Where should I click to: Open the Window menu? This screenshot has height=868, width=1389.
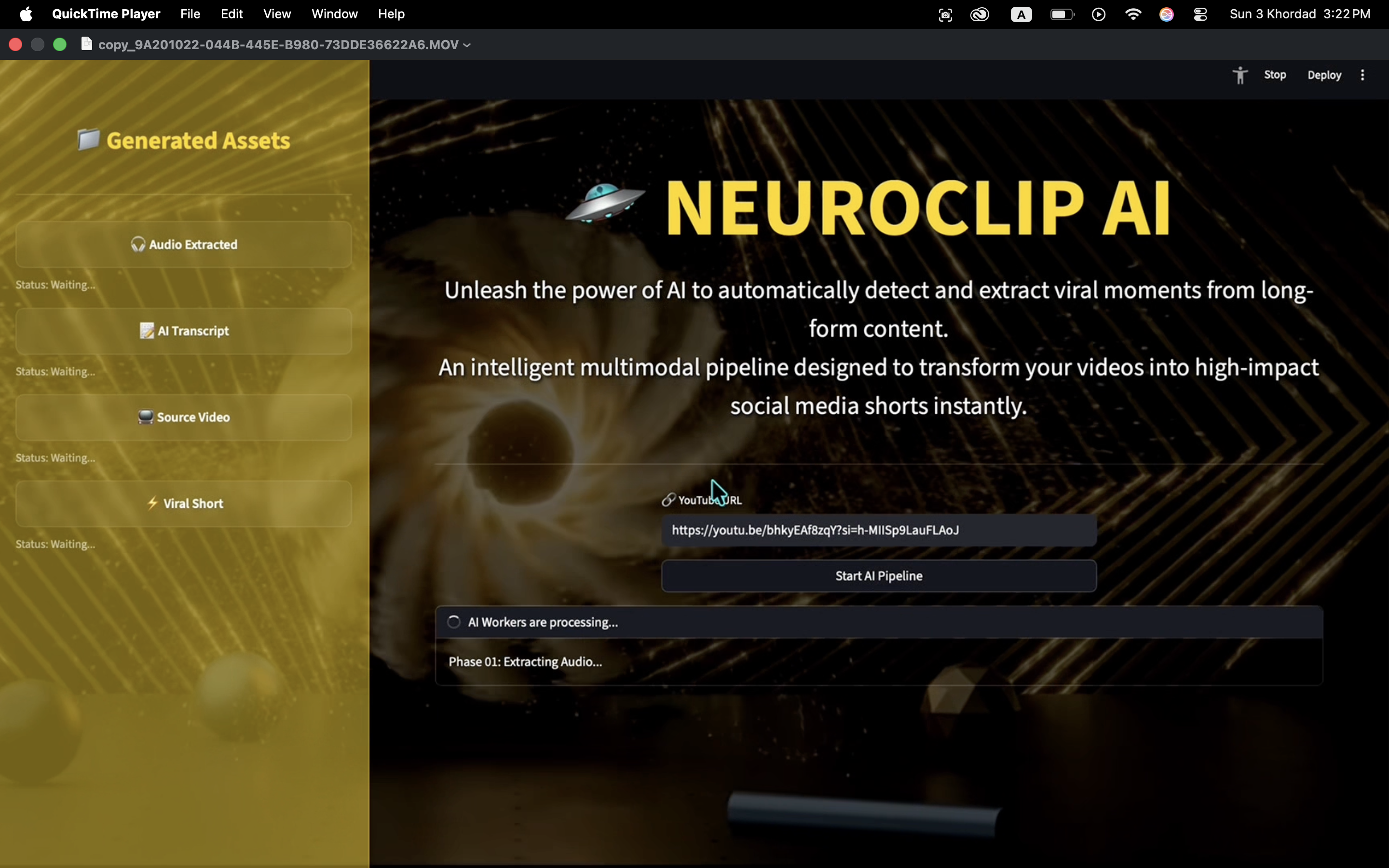point(335,14)
